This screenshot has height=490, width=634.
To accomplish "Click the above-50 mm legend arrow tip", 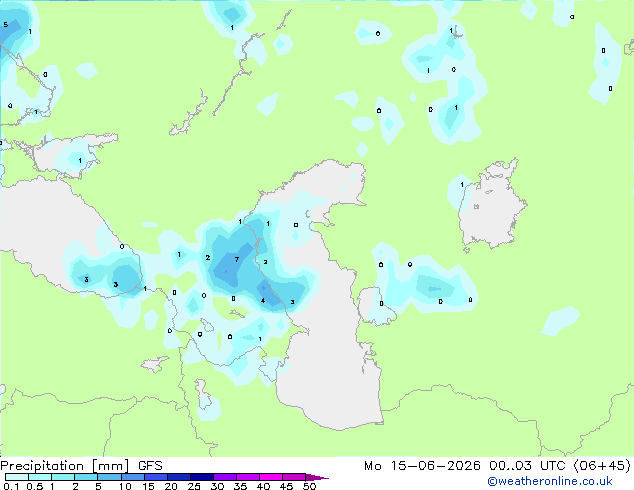I will click(x=317, y=477).
